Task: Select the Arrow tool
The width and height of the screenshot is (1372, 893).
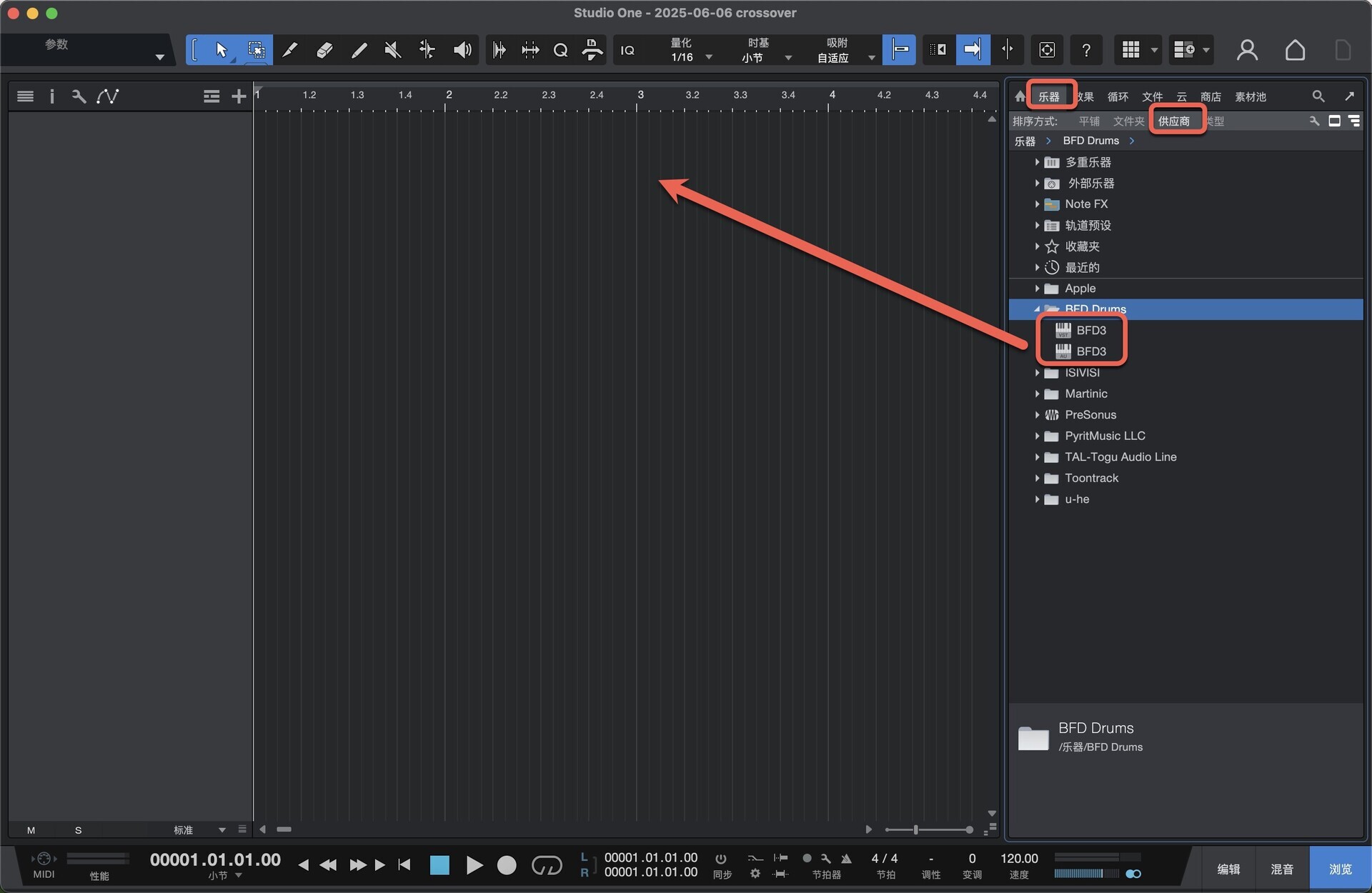Action: 221,49
